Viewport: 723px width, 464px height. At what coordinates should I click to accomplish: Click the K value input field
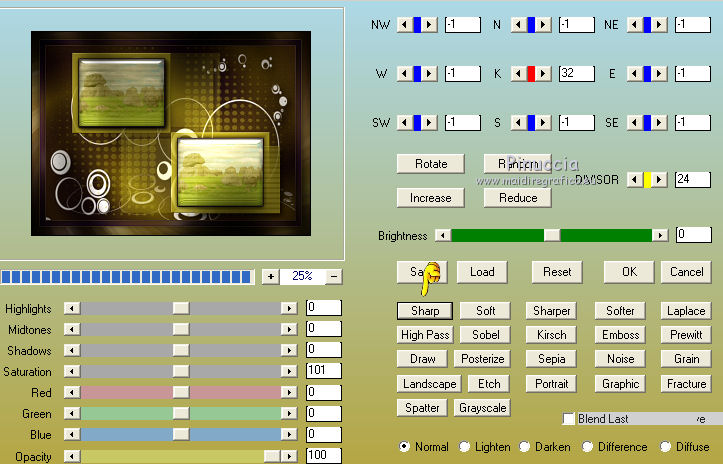point(576,73)
